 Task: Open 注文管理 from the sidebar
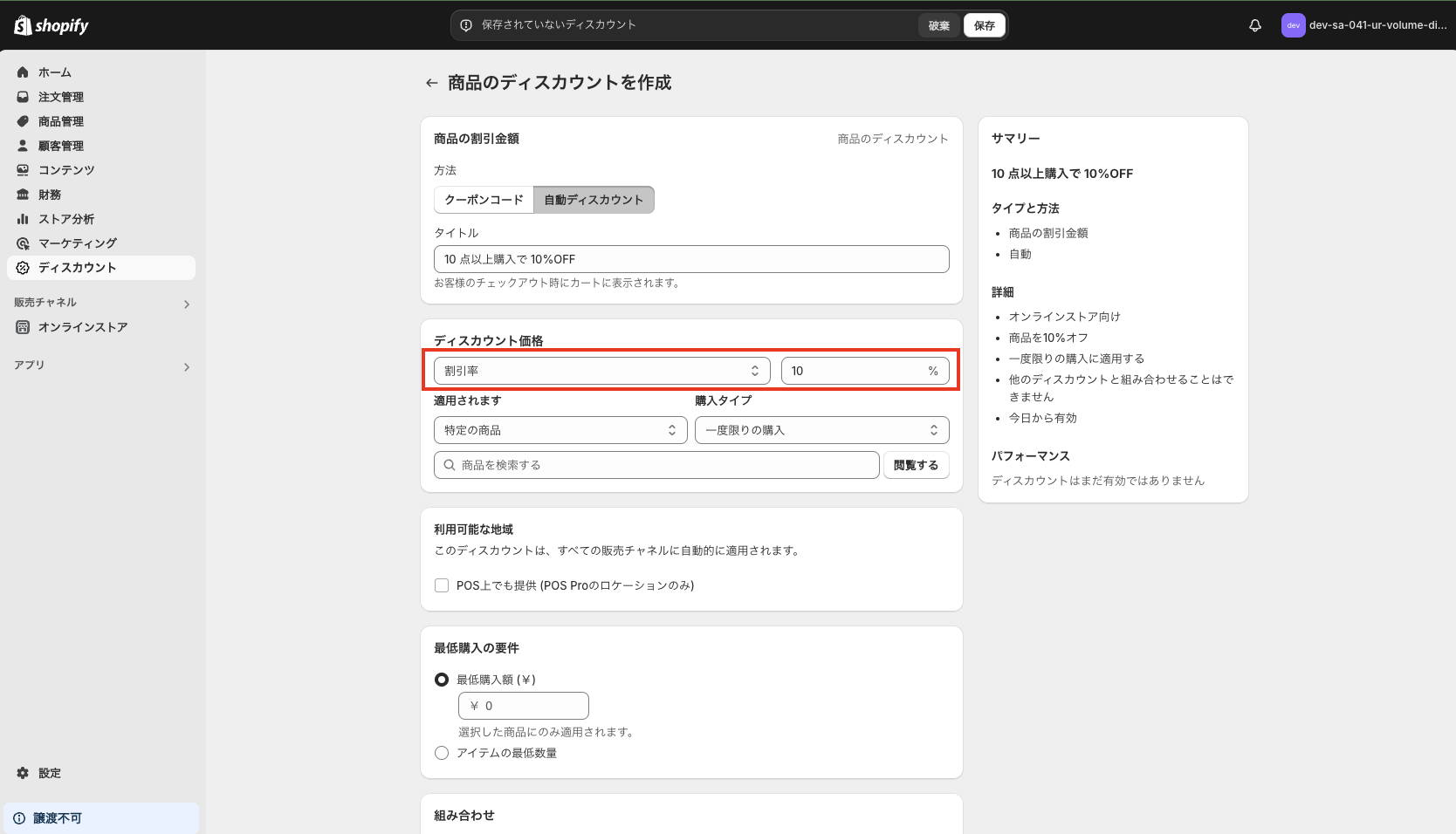(x=61, y=97)
